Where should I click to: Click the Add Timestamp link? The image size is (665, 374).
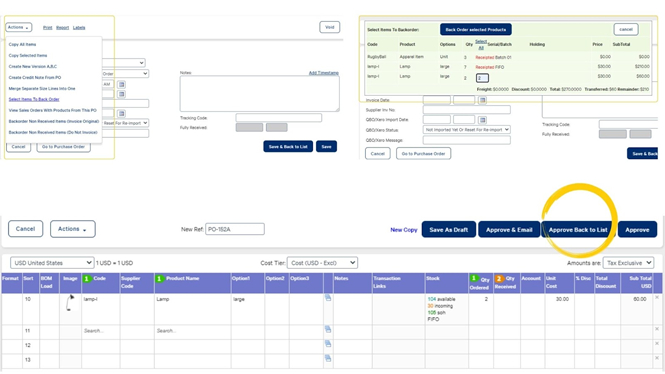click(x=324, y=73)
